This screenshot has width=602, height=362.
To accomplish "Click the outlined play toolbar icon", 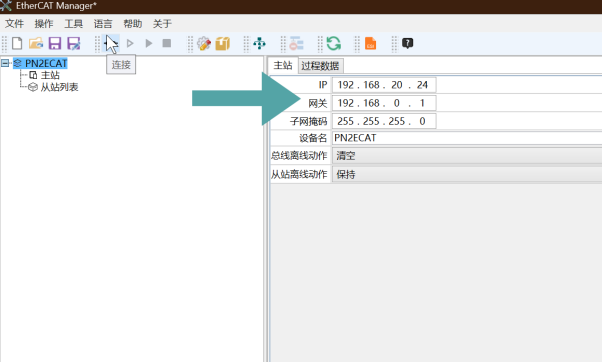I will point(130,43).
